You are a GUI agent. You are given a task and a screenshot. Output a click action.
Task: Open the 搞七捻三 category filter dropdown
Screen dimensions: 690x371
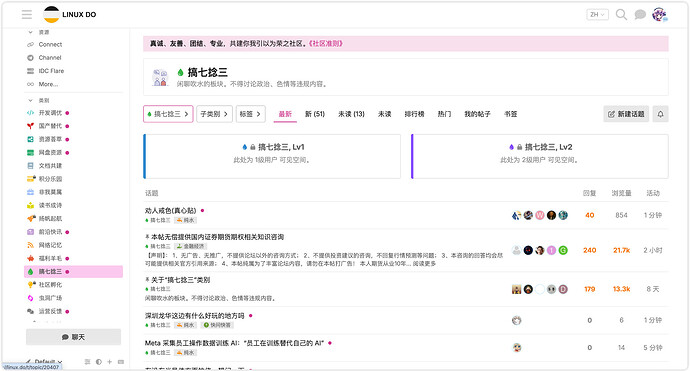pyautogui.click(x=168, y=114)
